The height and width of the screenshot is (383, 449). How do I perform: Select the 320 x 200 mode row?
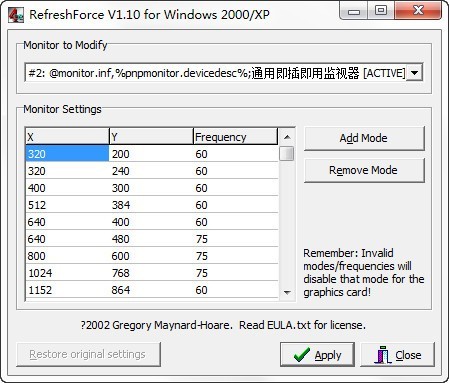pyautogui.click(x=152, y=154)
